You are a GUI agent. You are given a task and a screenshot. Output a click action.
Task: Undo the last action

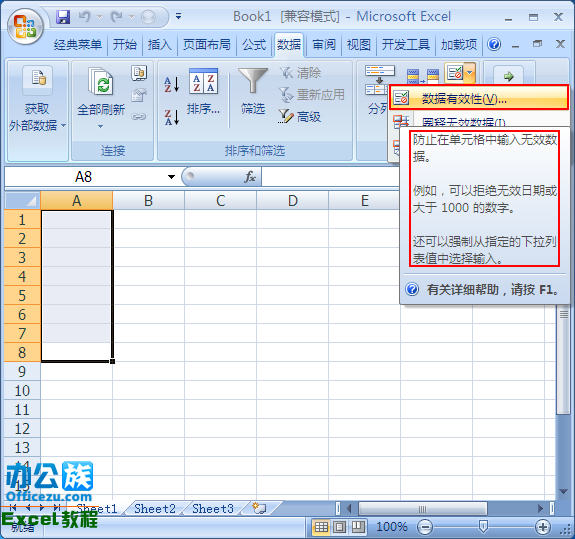pyautogui.click(x=85, y=17)
